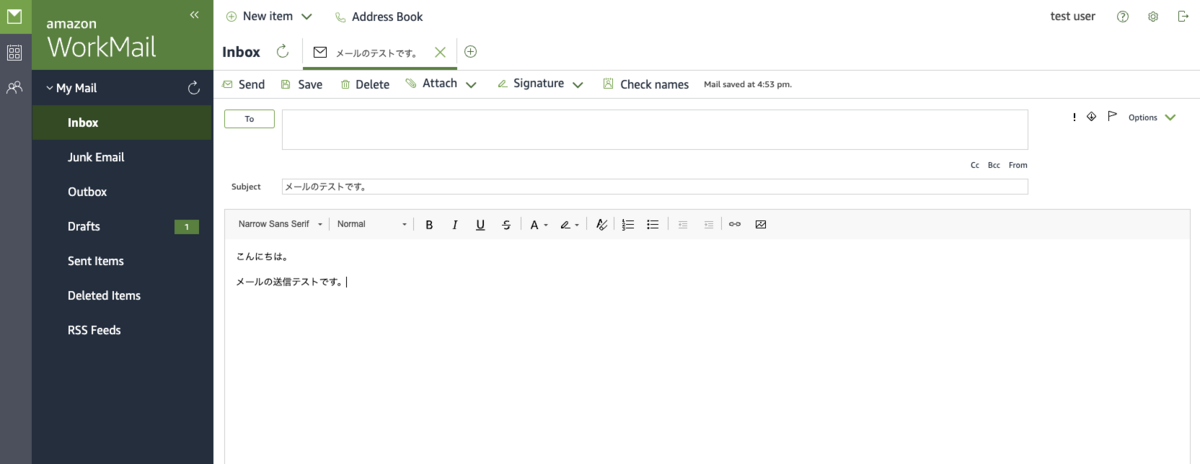Click the test user account name
This screenshot has width=1200, height=464.
click(1073, 17)
